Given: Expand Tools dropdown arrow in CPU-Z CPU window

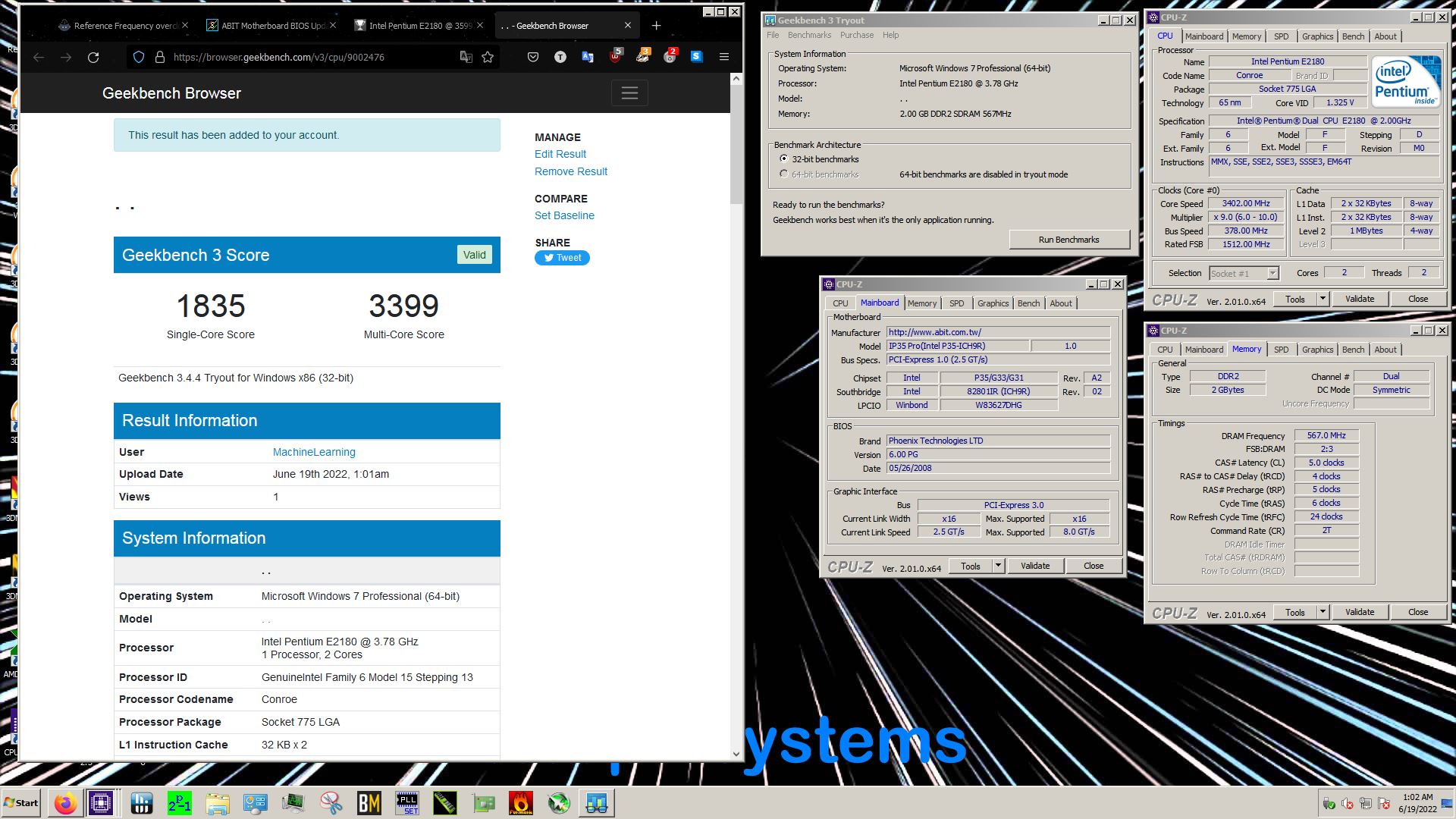Looking at the screenshot, I should (x=1323, y=299).
